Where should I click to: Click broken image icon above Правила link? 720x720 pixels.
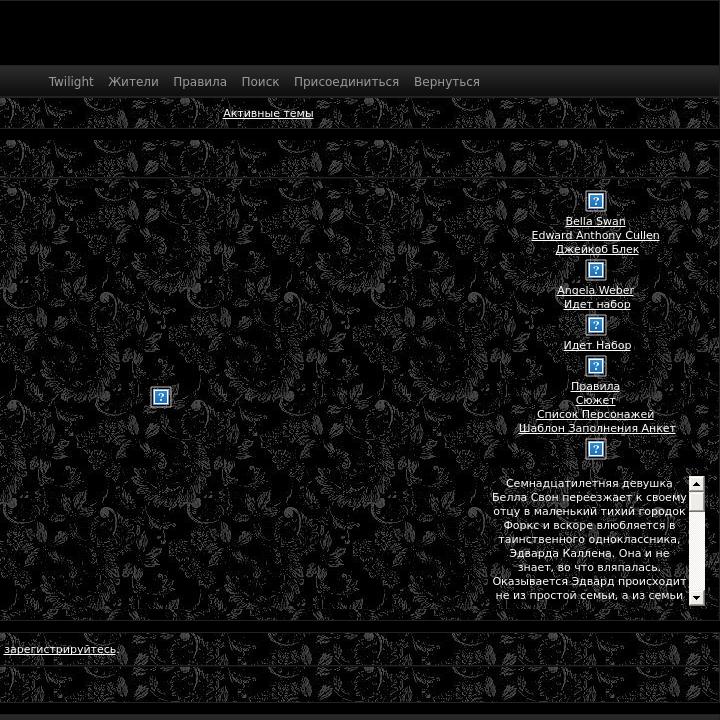pyautogui.click(x=596, y=366)
